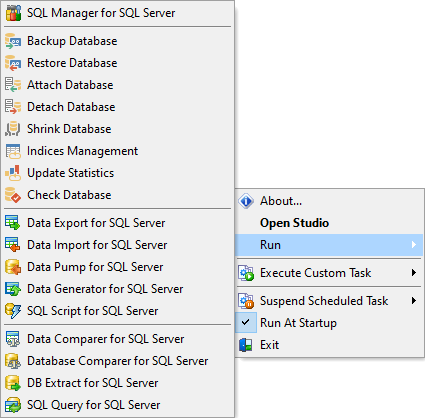The width and height of the screenshot is (425, 418).
Task: Click the Exit door icon
Action: (246, 345)
